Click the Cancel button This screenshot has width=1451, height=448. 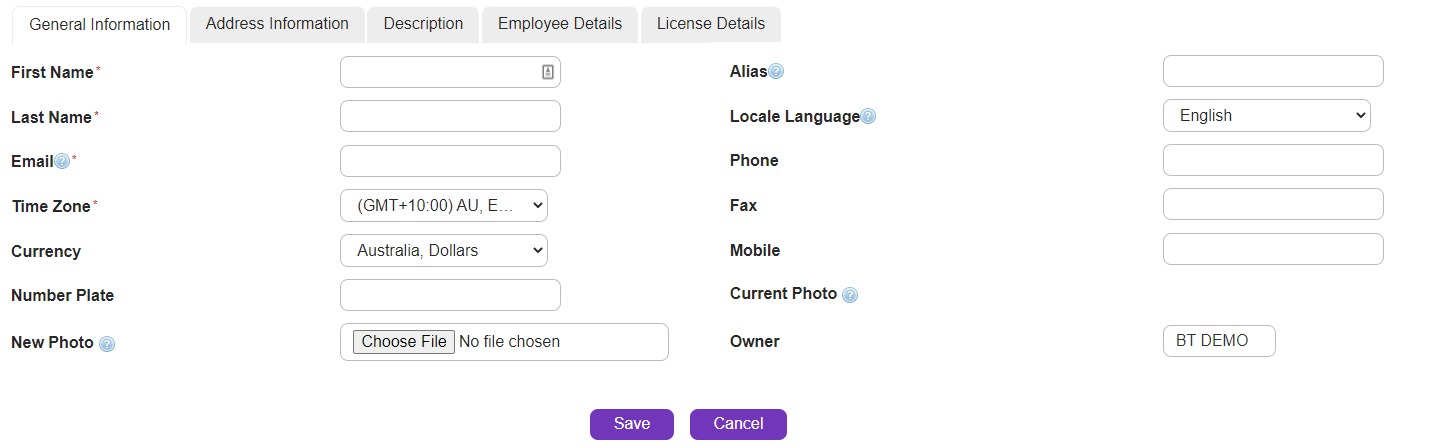(738, 424)
